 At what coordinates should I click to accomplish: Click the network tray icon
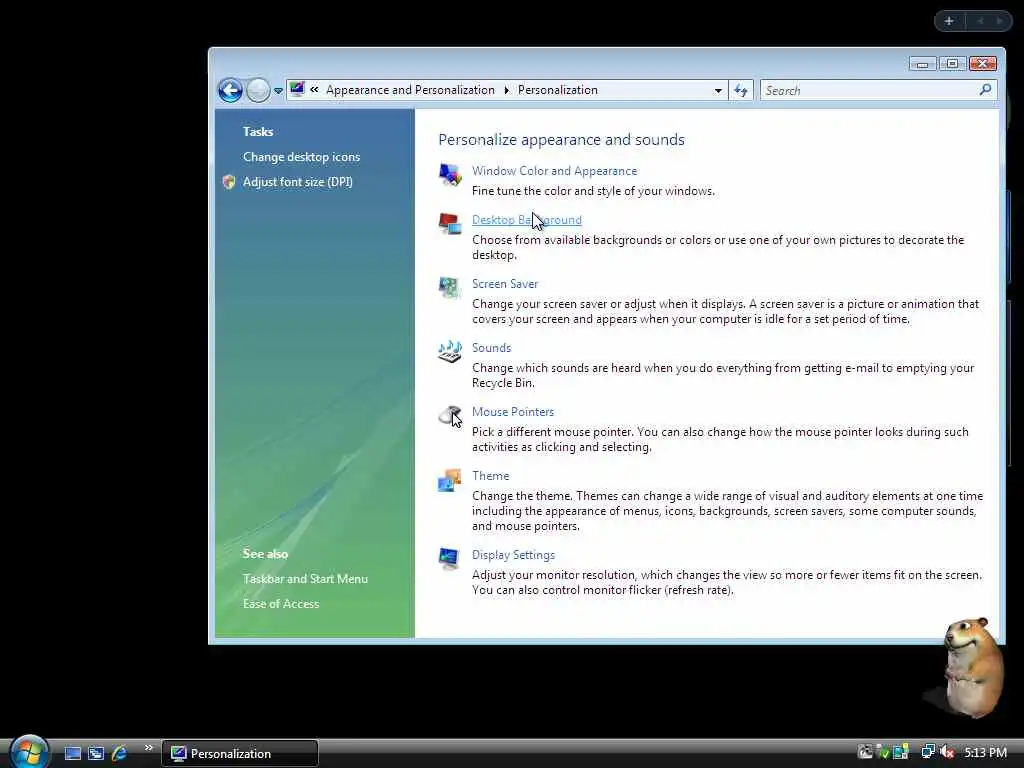927,752
